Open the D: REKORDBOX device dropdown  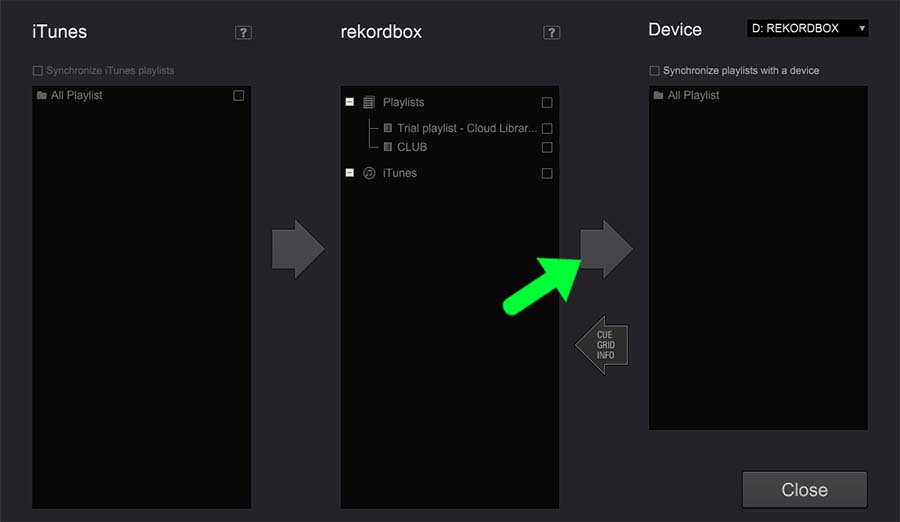[x=808, y=28]
